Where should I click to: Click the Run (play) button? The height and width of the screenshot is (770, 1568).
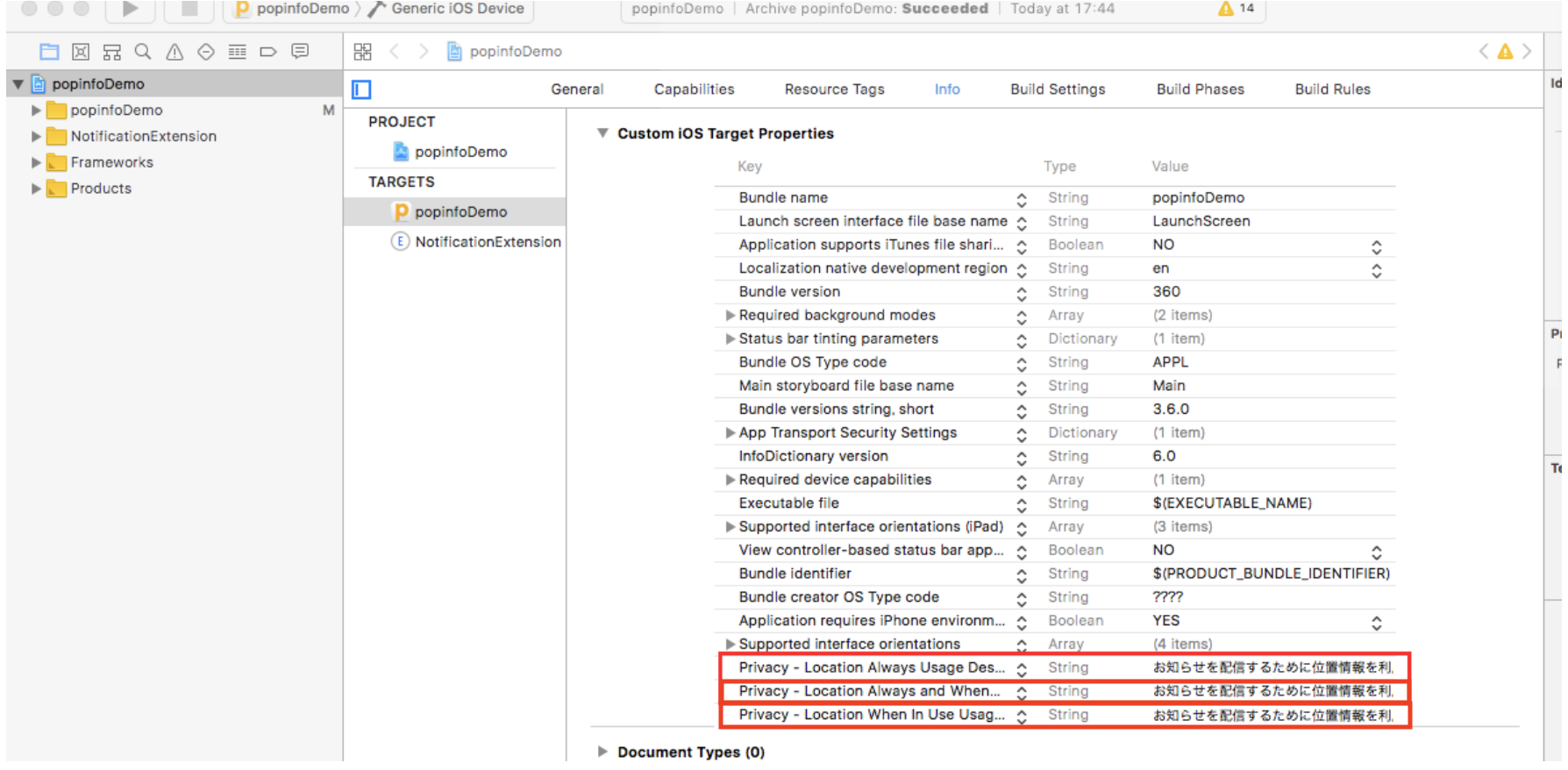130,10
